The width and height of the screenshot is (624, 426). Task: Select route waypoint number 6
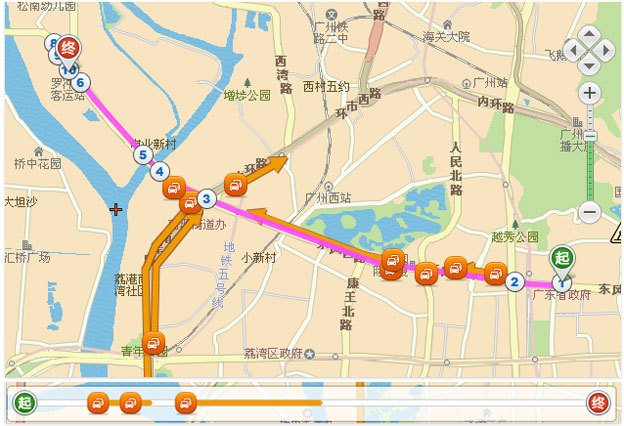click(80, 83)
